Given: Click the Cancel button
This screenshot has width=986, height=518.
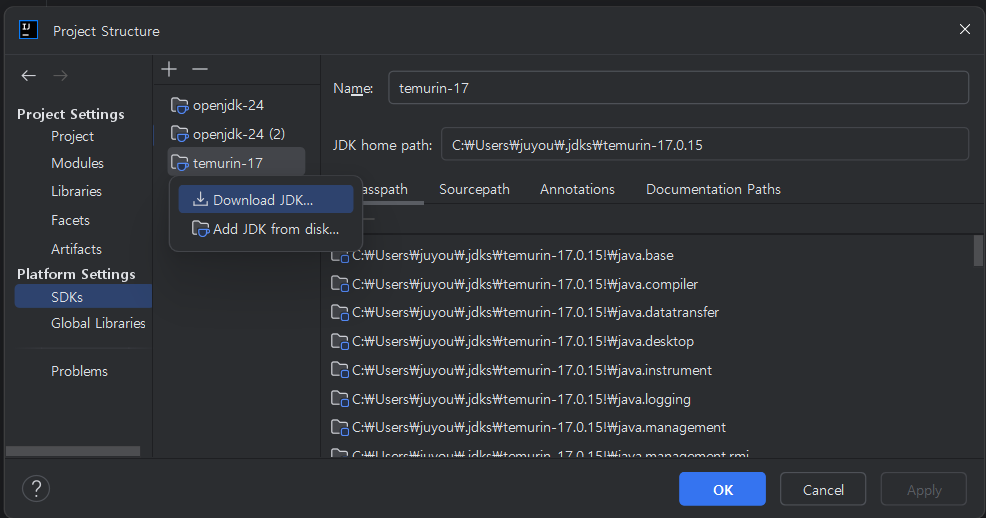Looking at the screenshot, I should (823, 489).
